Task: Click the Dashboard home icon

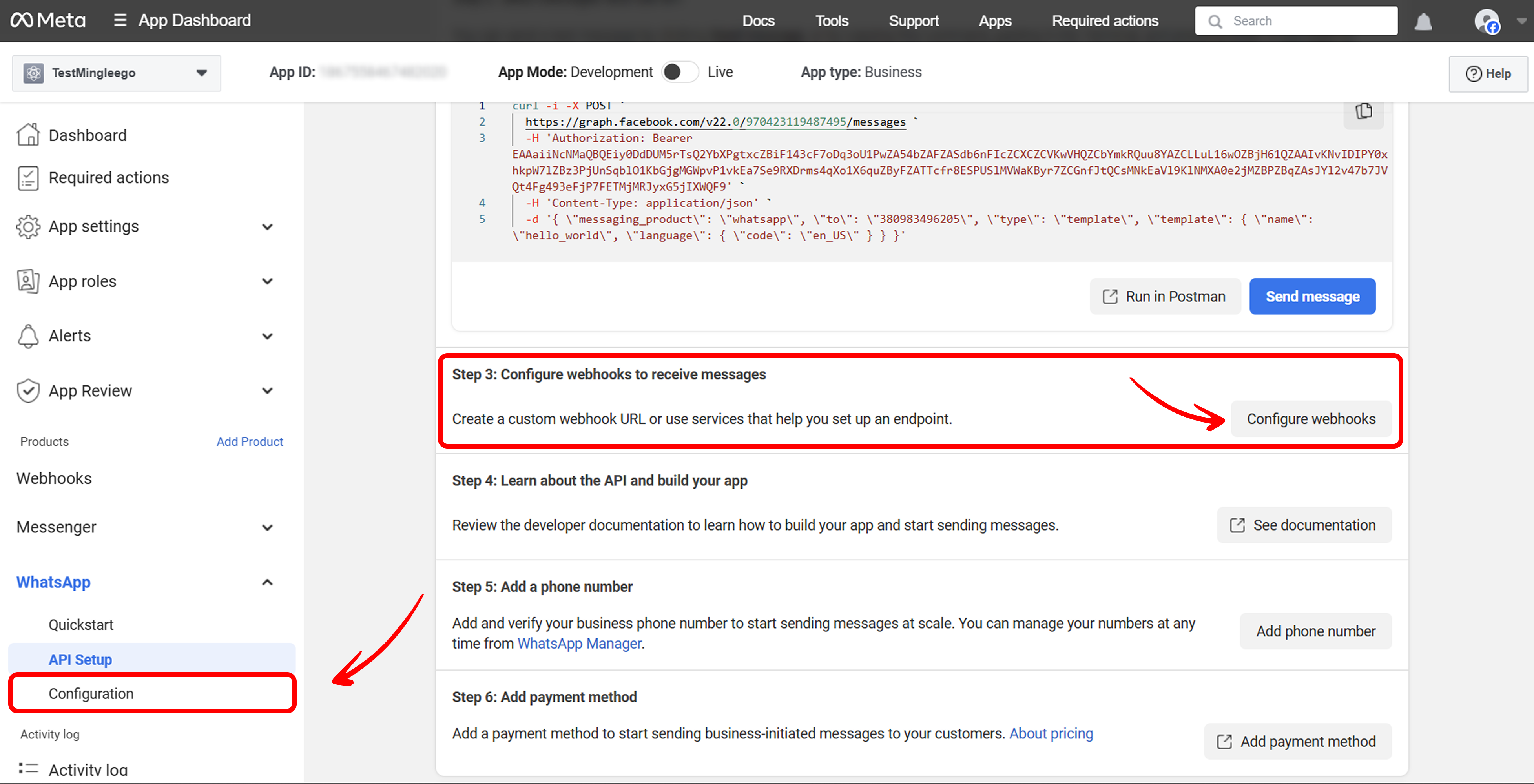Action: coord(28,135)
